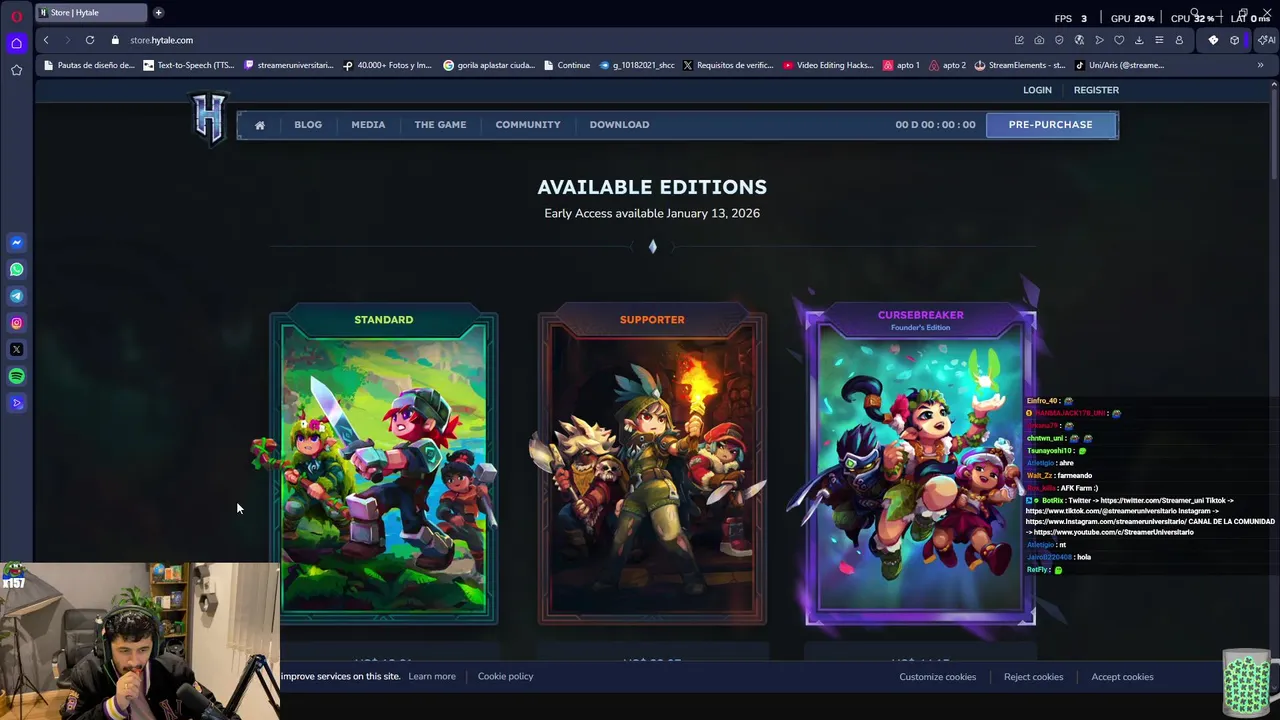Open the privacy shield icon
1280x720 pixels.
pos(1059,40)
